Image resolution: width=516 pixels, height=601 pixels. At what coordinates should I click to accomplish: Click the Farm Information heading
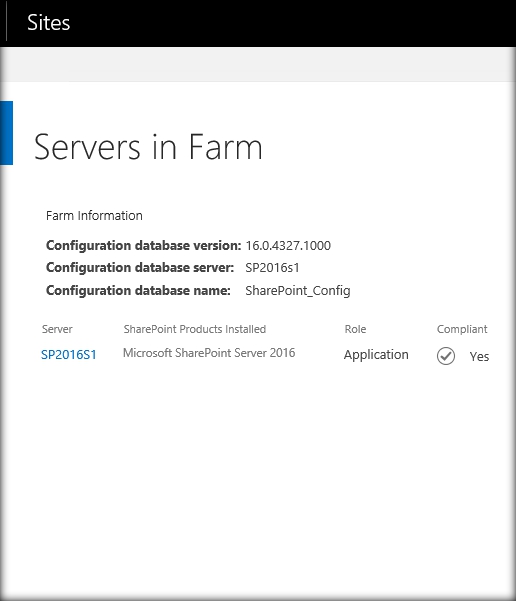[94, 215]
